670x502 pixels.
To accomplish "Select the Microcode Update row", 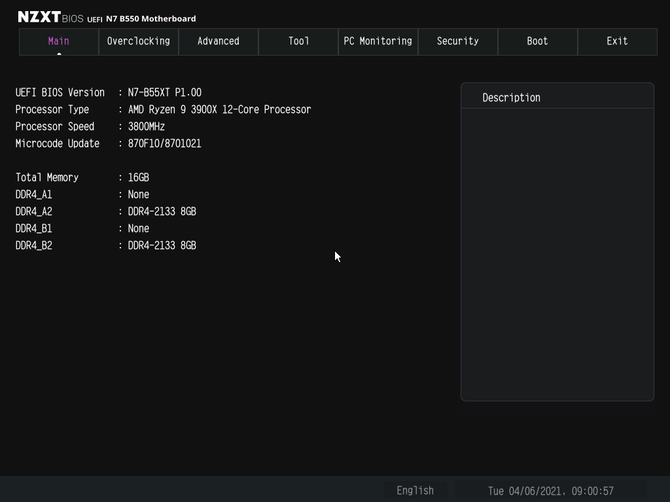I will point(108,144).
